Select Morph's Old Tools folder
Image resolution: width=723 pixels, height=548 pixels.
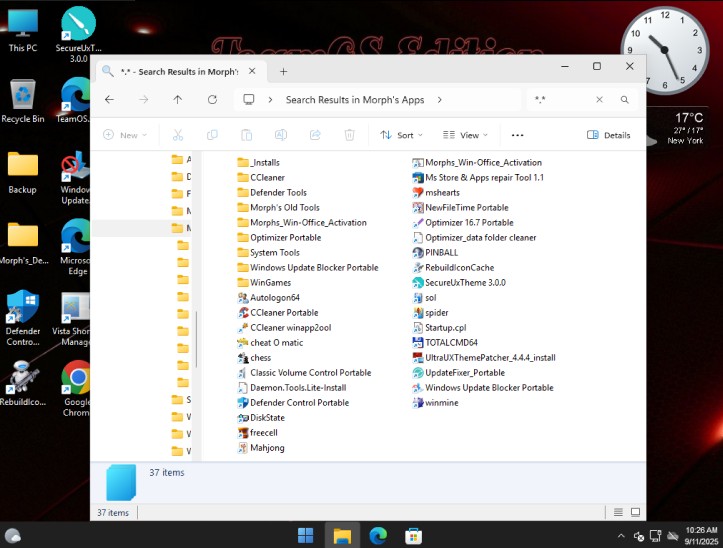(279, 208)
